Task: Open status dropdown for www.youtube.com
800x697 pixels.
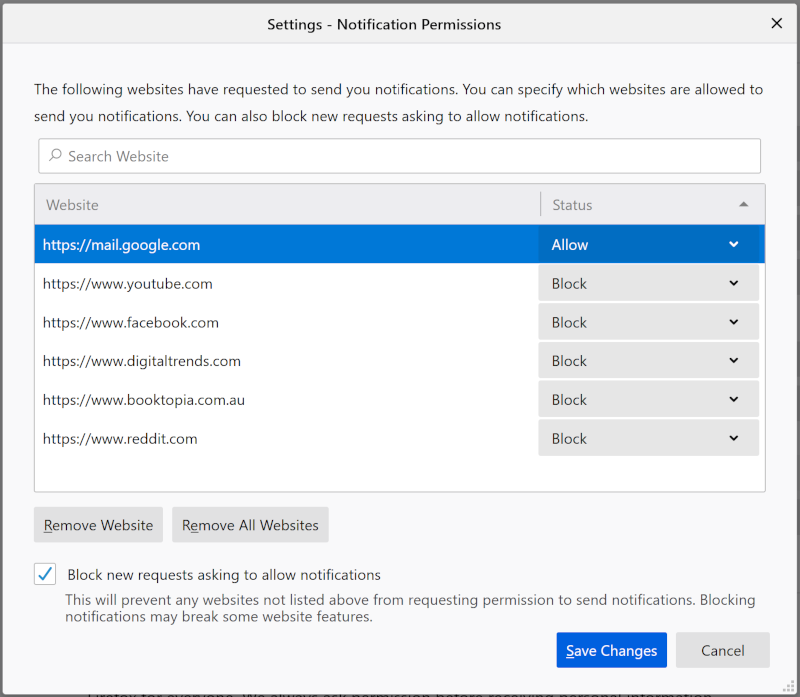Action: pyautogui.click(x=649, y=283)
